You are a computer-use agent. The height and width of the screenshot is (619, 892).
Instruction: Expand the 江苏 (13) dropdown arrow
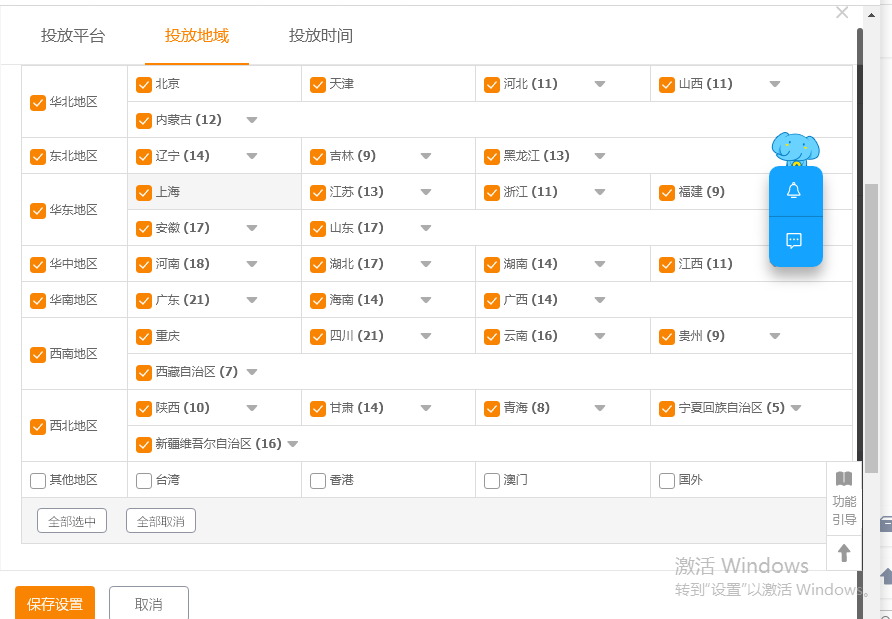coord(426,192)
